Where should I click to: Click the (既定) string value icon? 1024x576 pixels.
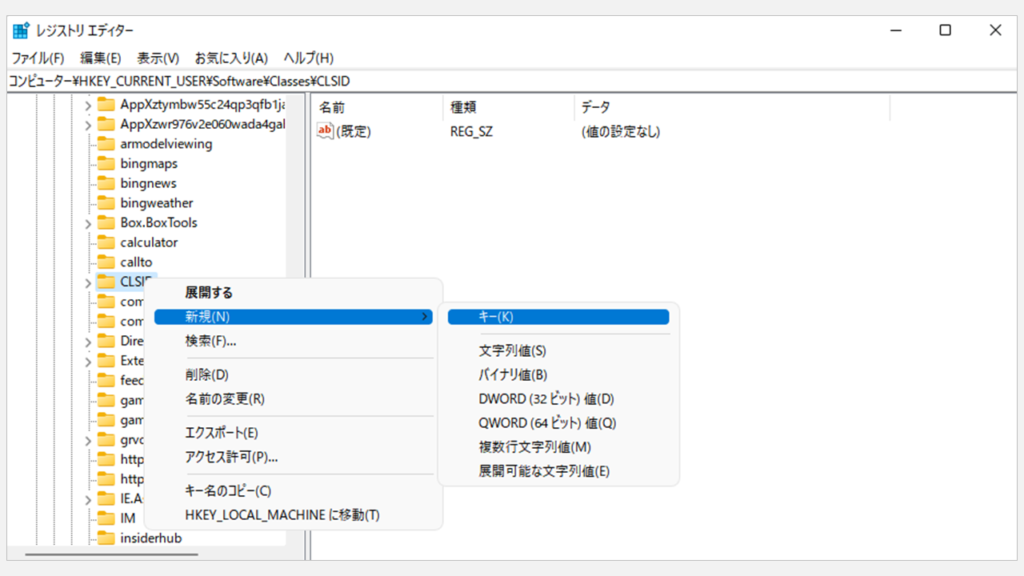click(x=325, y=131)
